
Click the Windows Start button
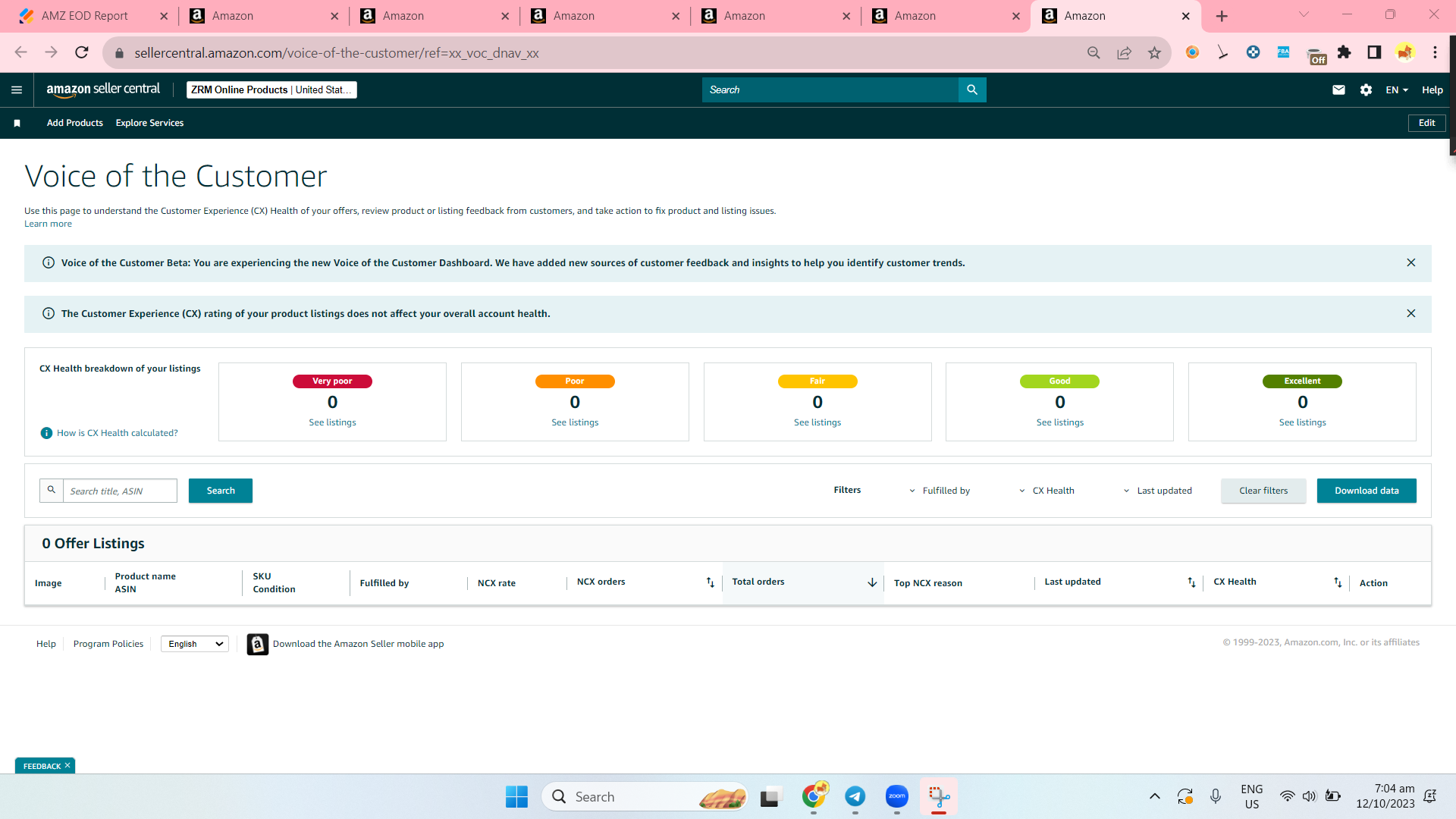point(516,796)
